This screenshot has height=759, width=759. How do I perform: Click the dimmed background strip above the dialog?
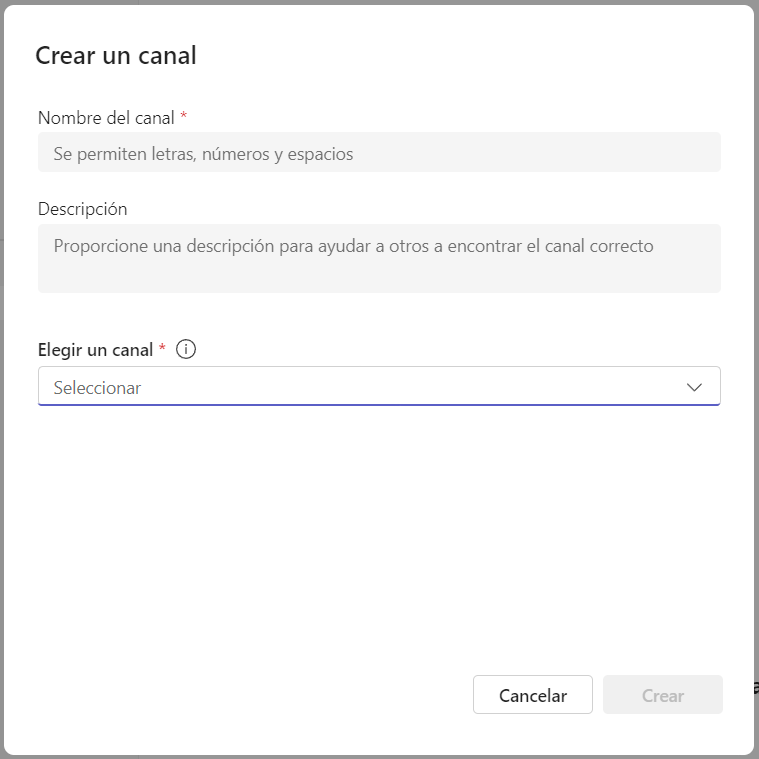[379, 2]
